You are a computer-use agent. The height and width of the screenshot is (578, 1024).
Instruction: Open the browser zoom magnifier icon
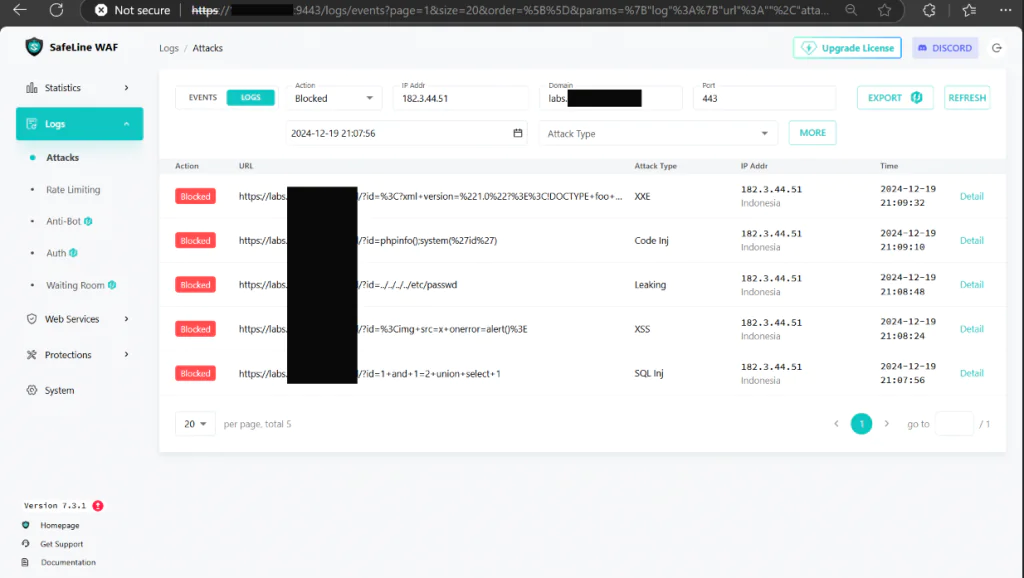click(851, 10)
